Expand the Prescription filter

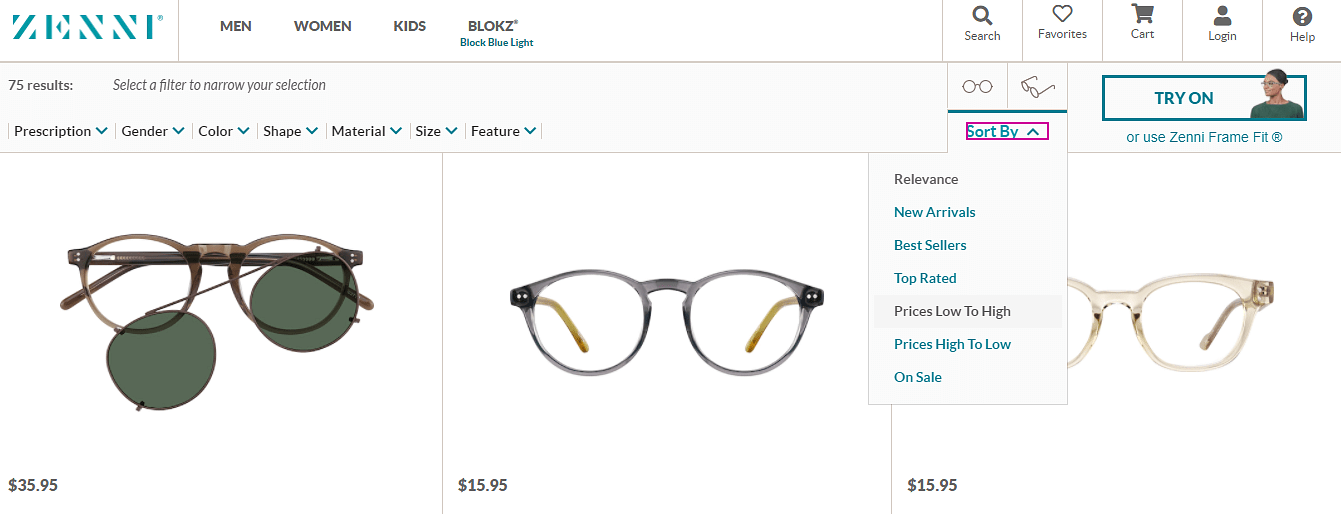pos(60,131)
